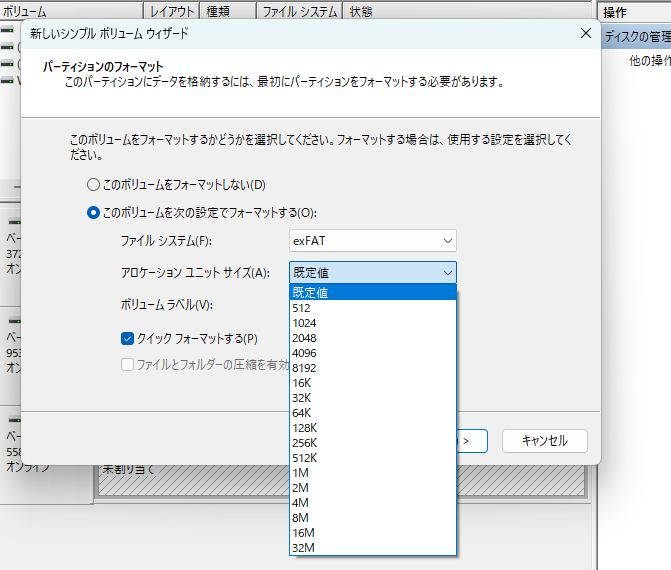The height and width of the screenshot is (570, 671).
Task: Pick 64K allocation unit size
Action: tap(373, 413)
